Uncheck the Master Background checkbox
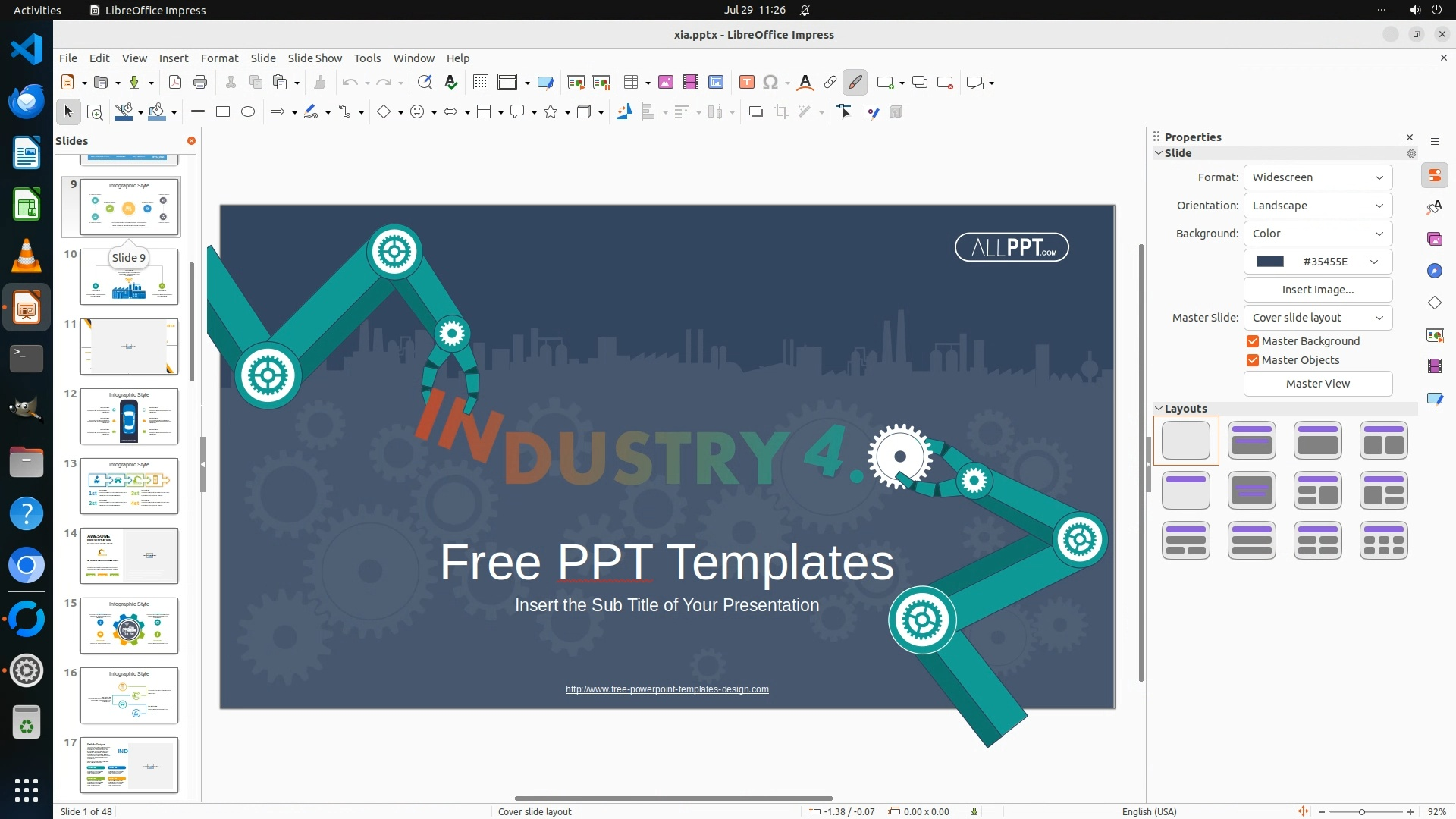 (1253, 341)
